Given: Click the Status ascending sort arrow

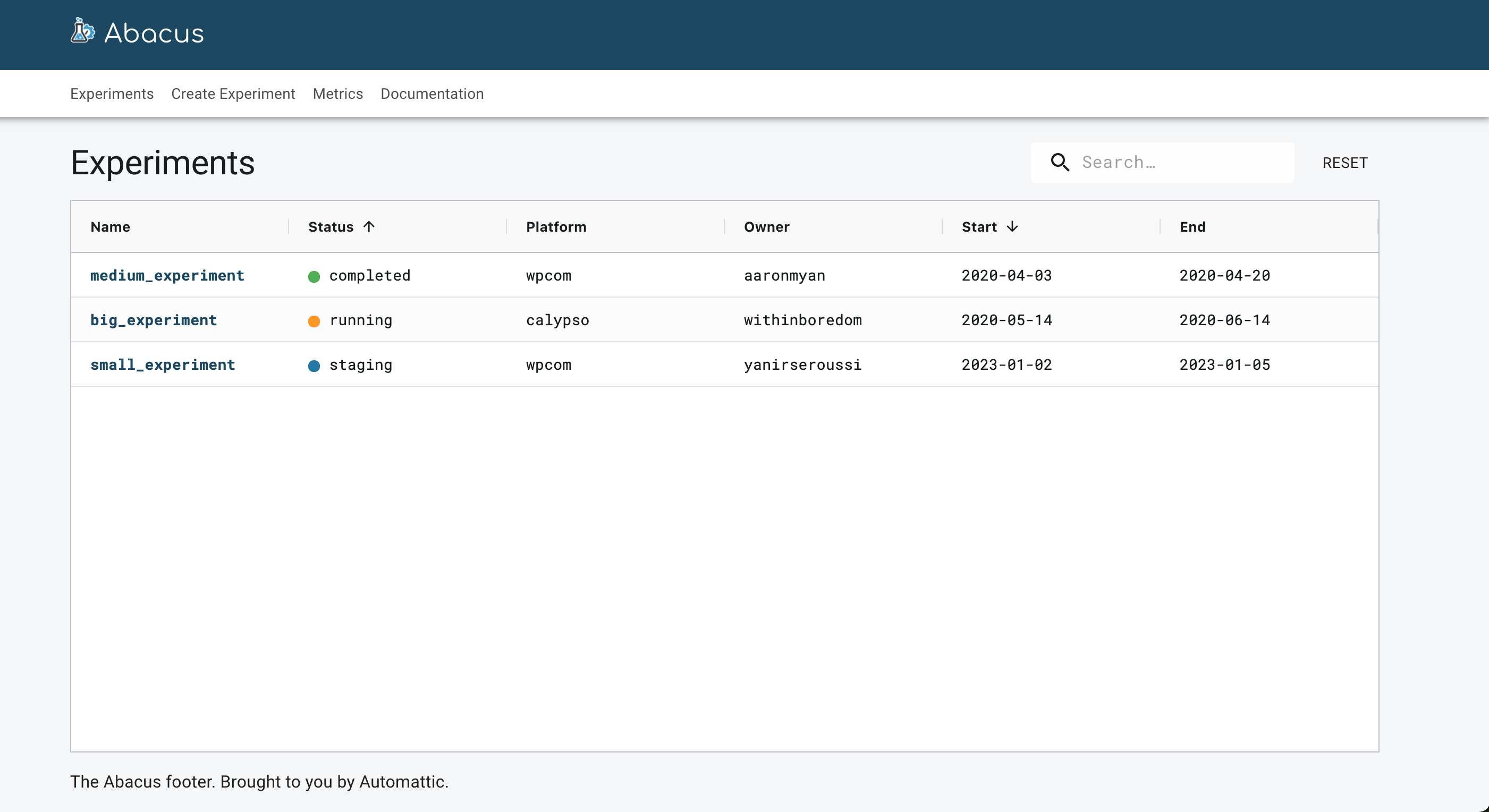Looking at the screenshot, I should tap(369, 226).
